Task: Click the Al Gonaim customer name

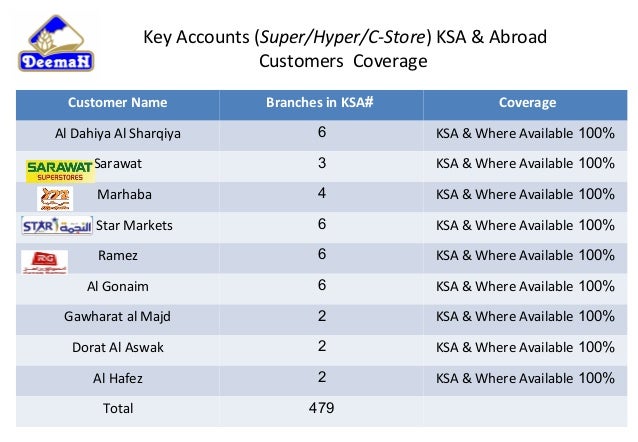Action: 118,287
